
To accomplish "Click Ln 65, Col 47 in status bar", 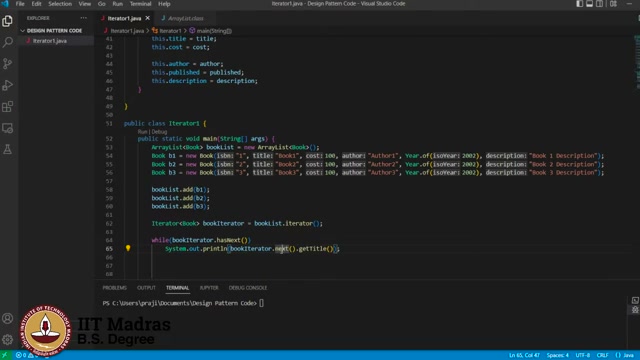I will point(524,355).
